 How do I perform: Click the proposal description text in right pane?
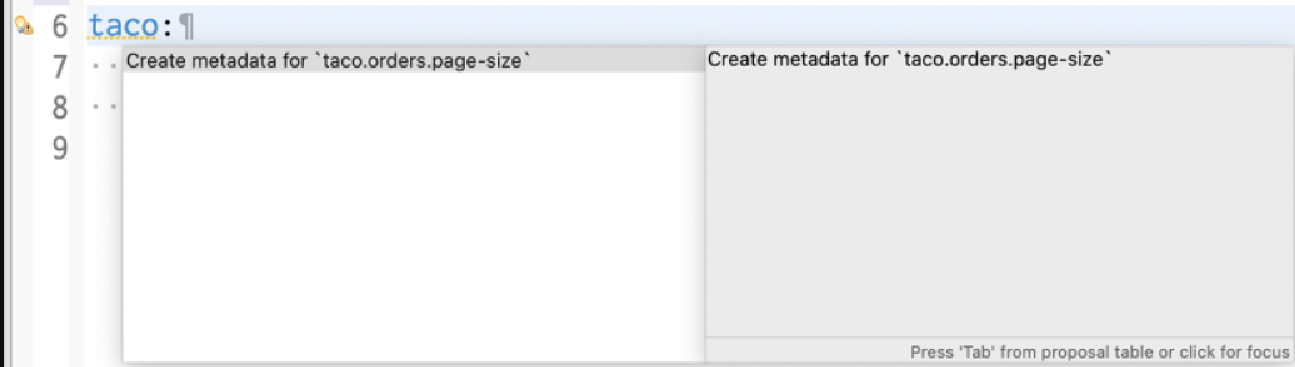point(910,59)
